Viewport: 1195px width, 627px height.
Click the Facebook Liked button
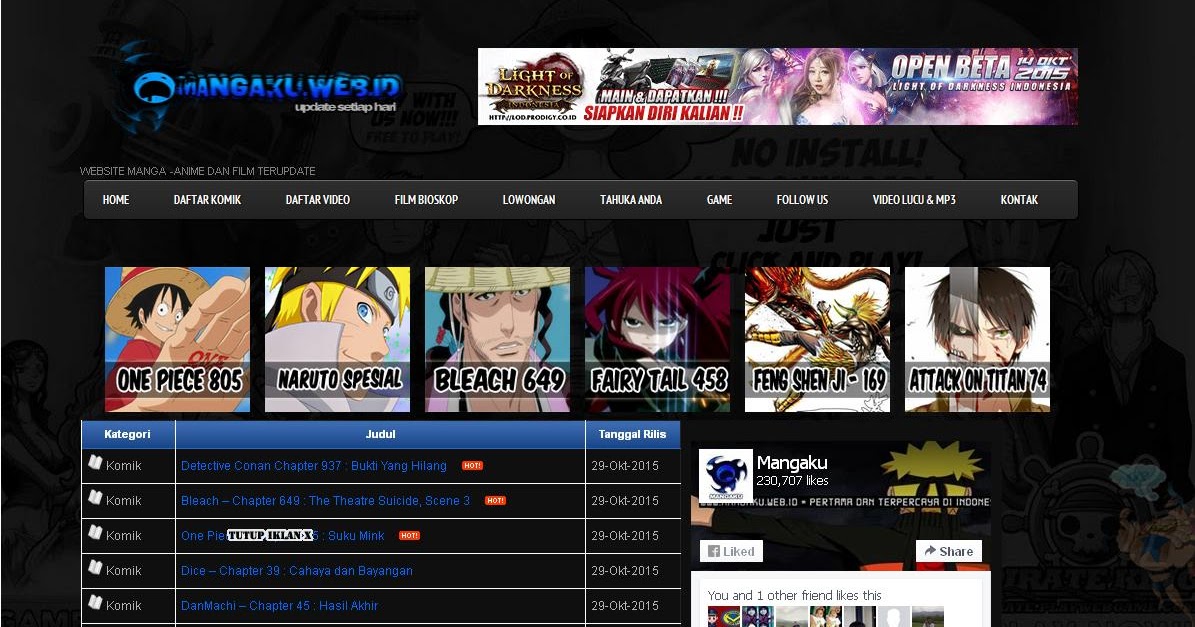[731, 551]
